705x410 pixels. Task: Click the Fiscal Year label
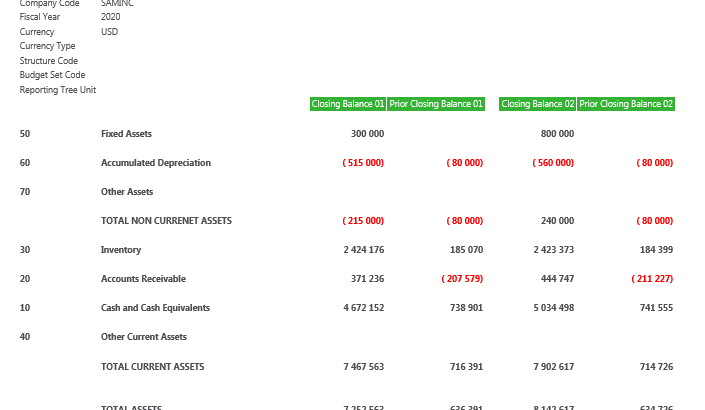click(40, 17)
